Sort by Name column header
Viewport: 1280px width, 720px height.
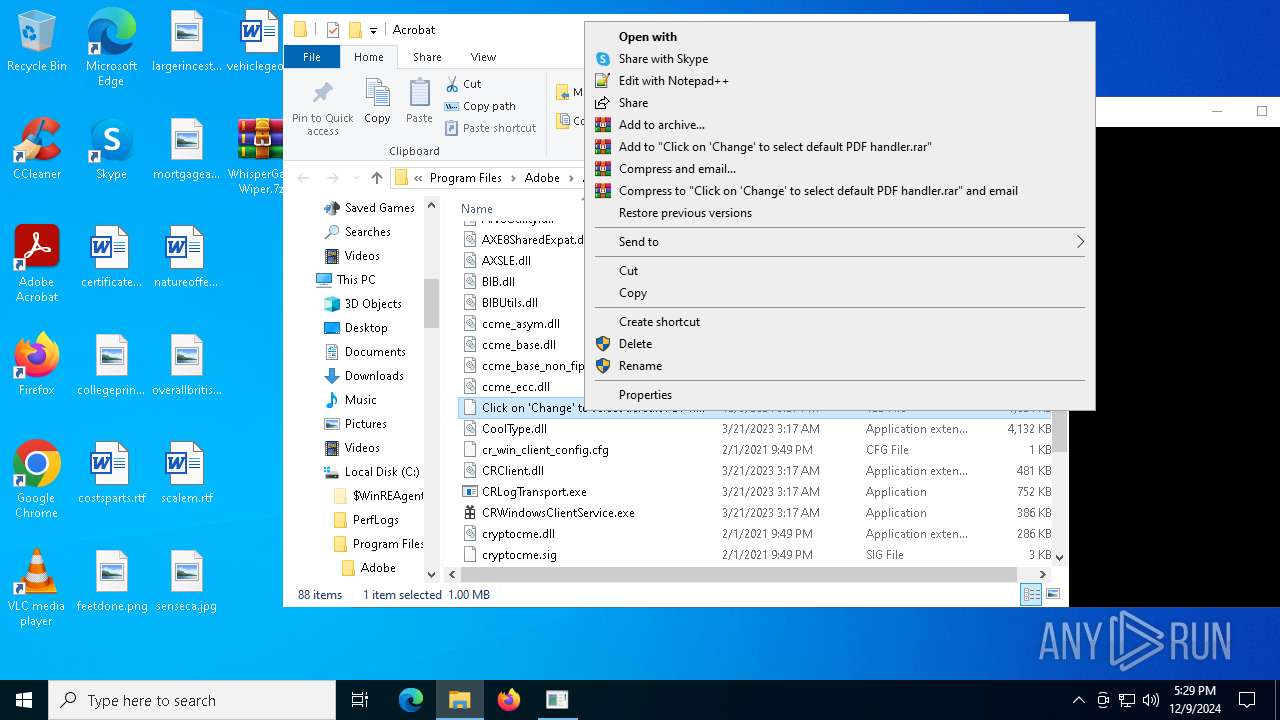(x=477, y=209)
